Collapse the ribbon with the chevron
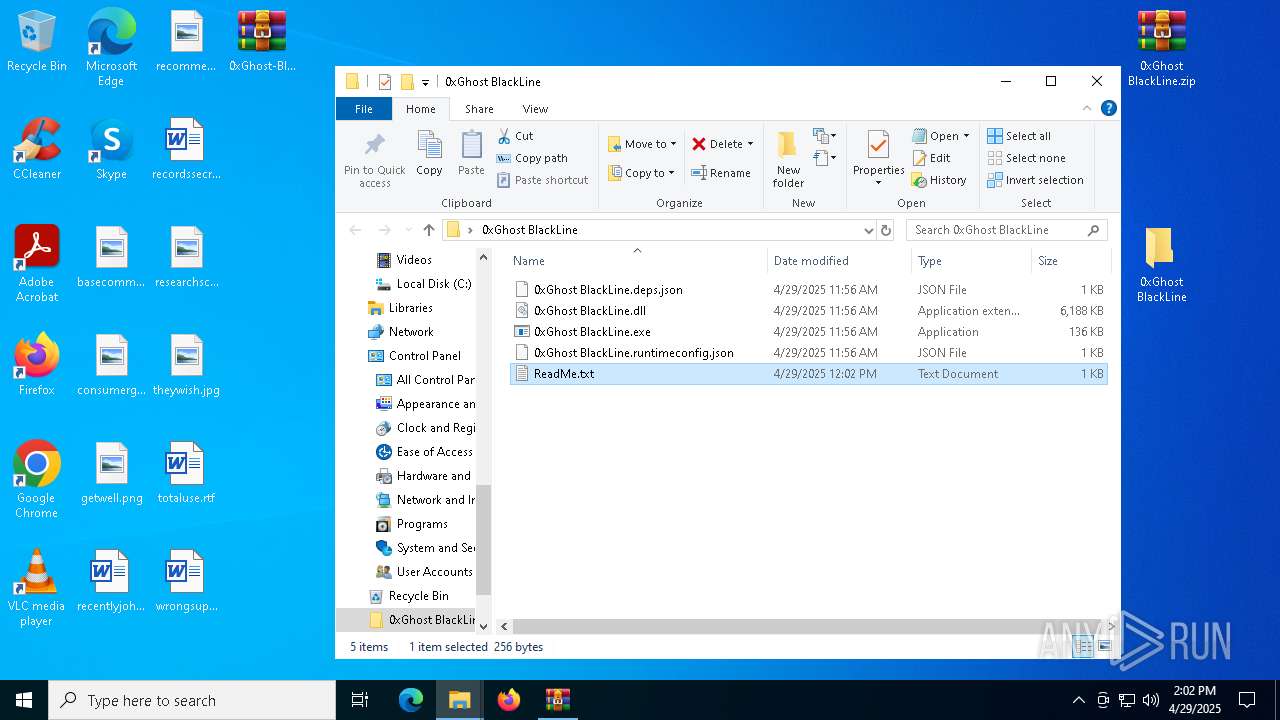Viewport: 1280px width, 720px height. pos(1087,108)
